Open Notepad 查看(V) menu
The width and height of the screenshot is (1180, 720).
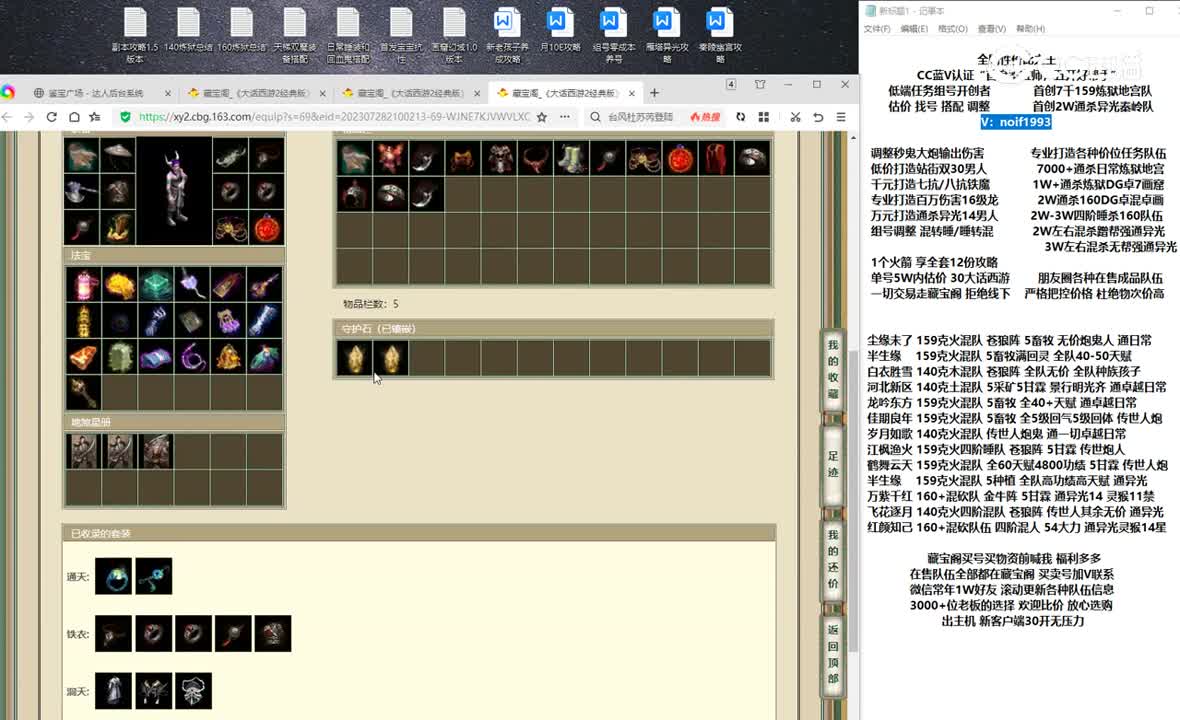991,29
